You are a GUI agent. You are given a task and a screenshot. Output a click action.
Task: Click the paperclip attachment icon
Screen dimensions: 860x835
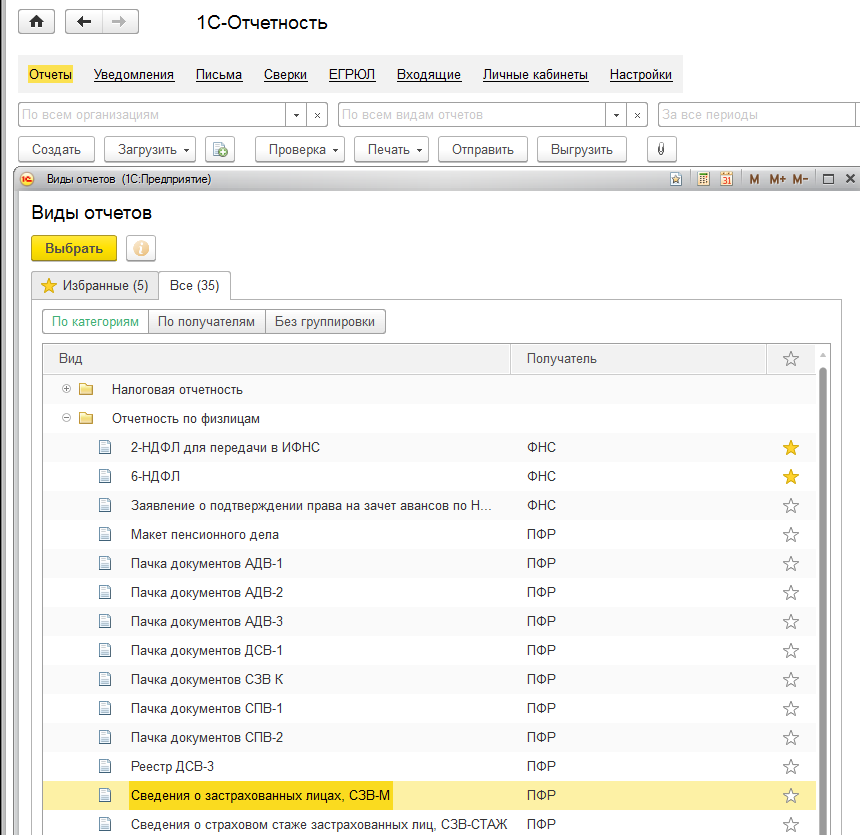pos(661,150)
